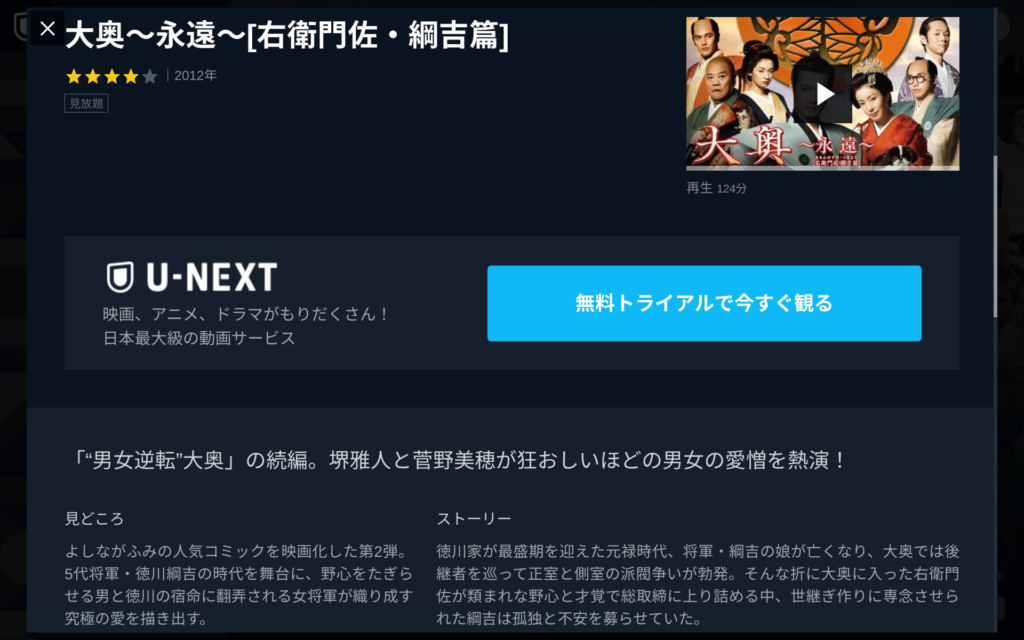Click the U-NEXT shield logo icon
Image resolution: width=1024 pixels, height=640 pixels.
(x=120, y=277)
